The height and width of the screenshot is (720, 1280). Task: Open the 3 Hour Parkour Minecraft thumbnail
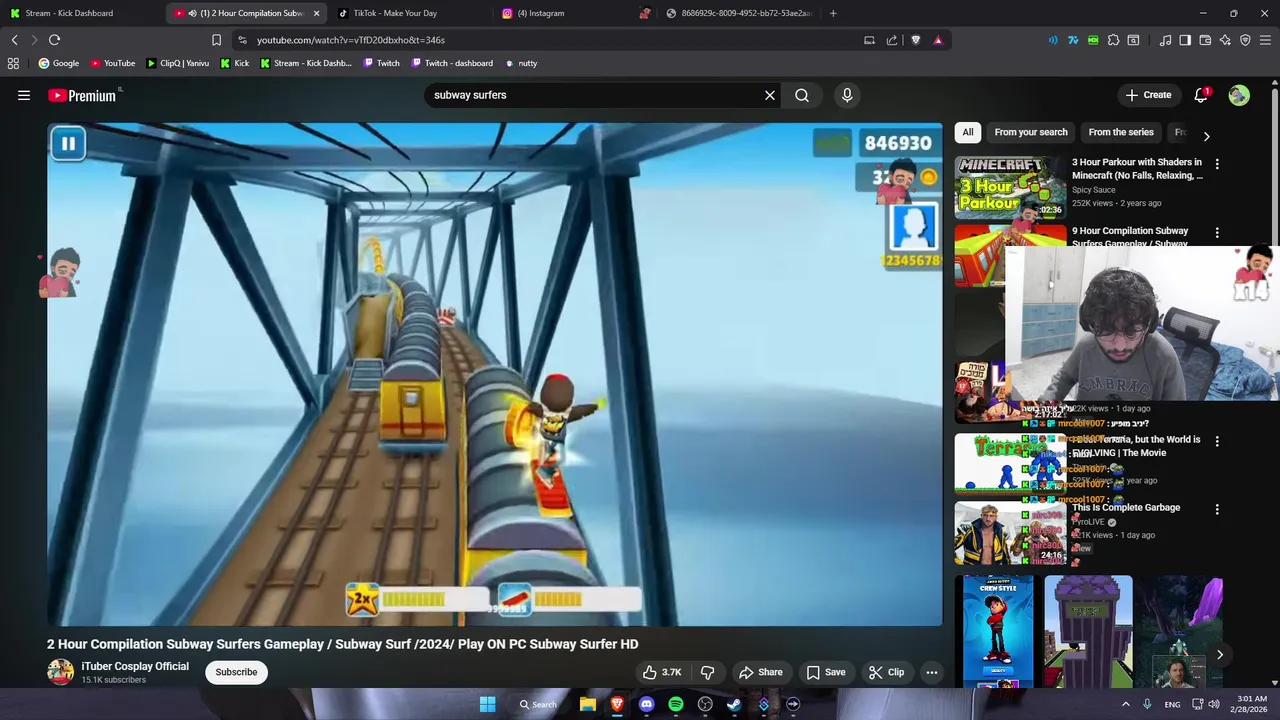click(x=1010, y=187)
